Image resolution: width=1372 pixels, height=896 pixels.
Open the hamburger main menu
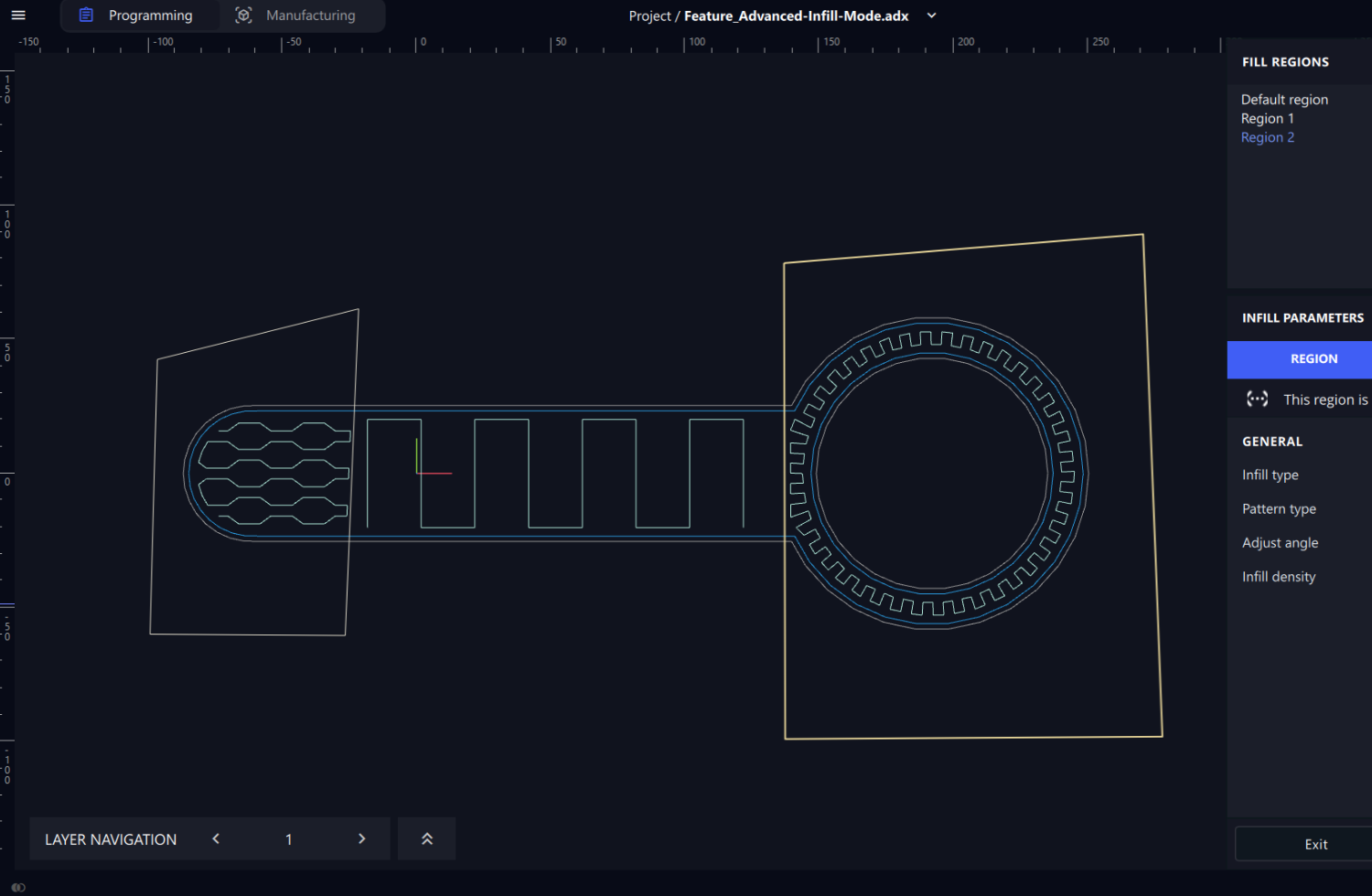click(x=18, y=16)
